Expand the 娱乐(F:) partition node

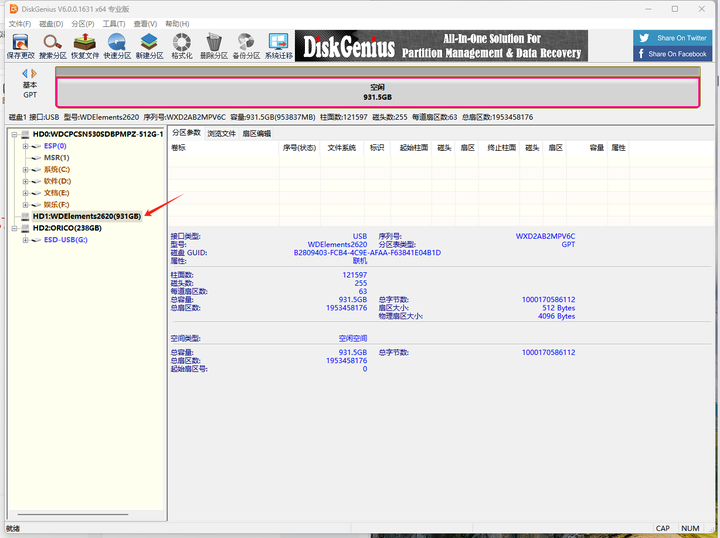click(x=25, y=205)
